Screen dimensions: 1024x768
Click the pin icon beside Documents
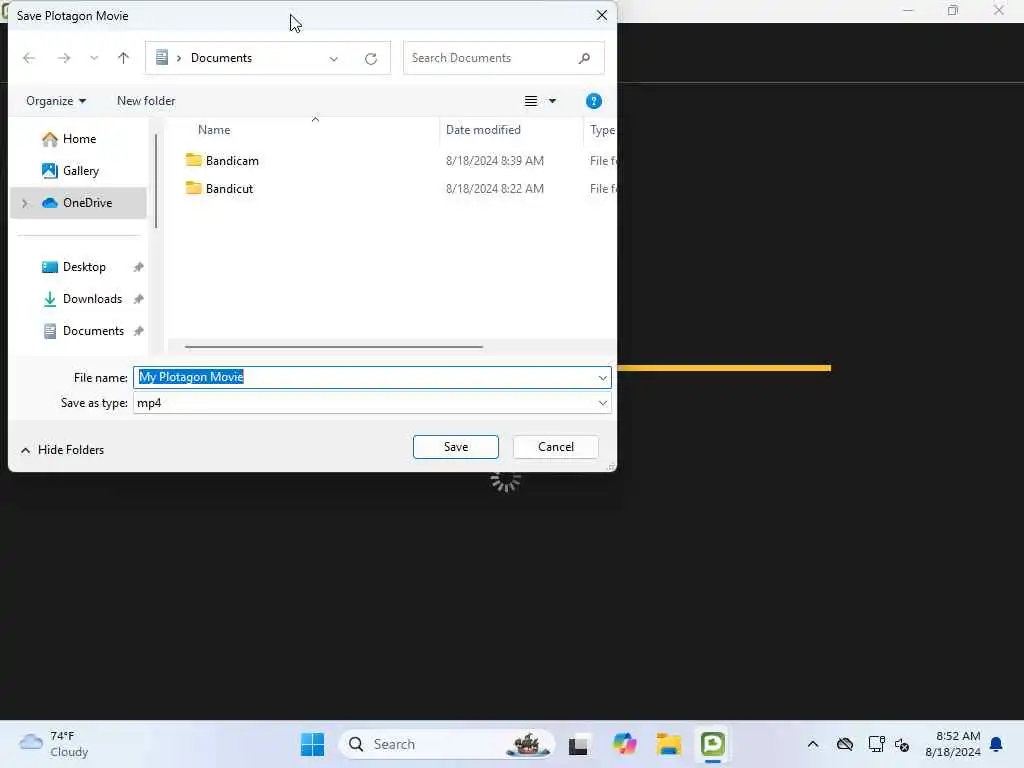(x=138, y=331)
